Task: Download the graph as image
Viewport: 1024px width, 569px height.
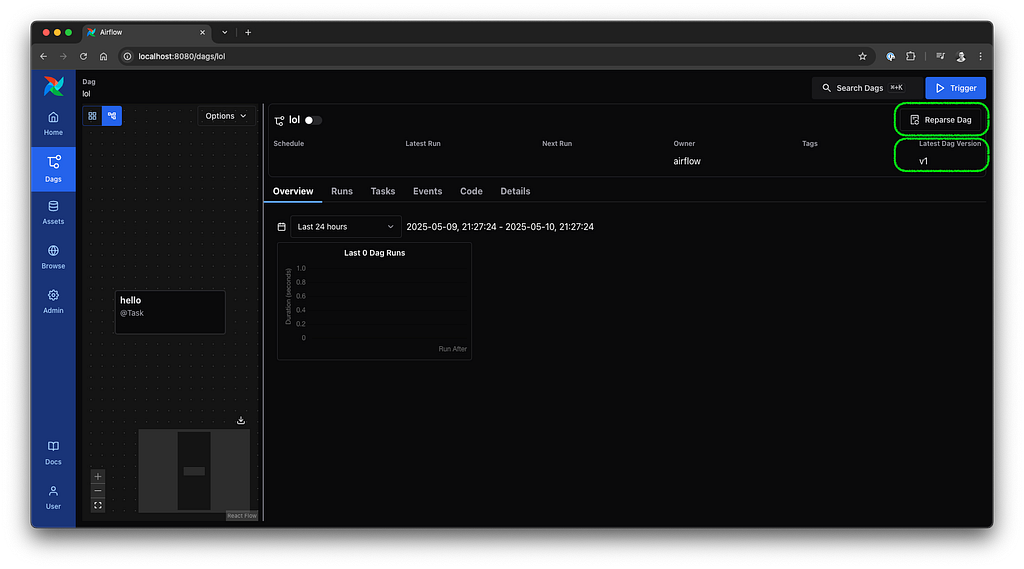Action: (241, 420)
